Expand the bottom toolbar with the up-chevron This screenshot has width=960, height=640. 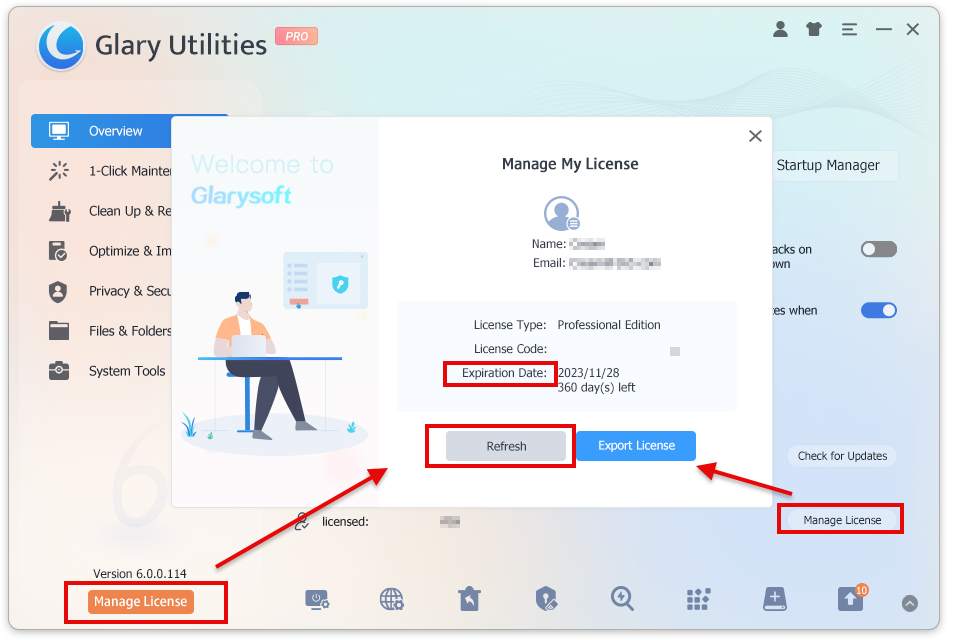coord(910,603)
